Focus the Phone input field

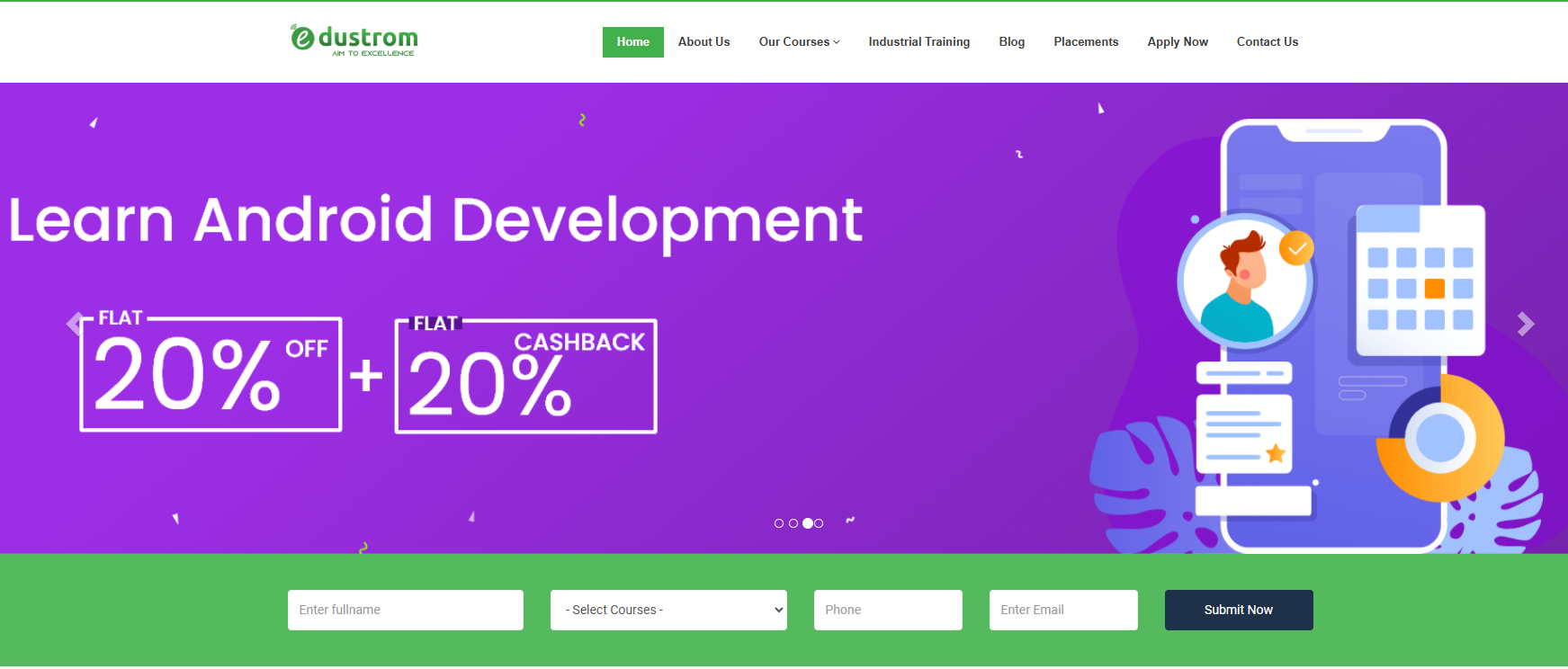coord(888,610)
